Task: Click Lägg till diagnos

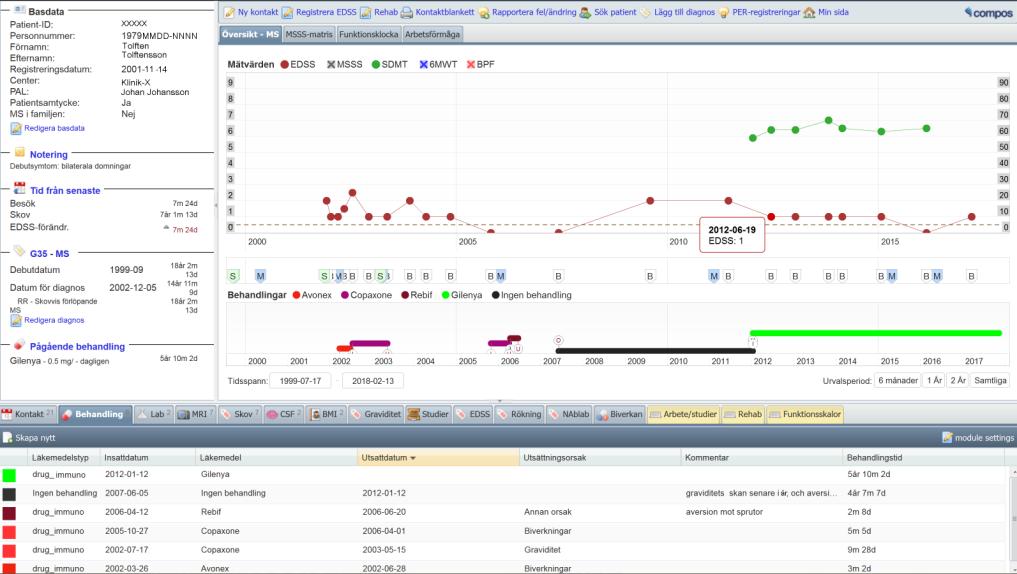Action: pos(677,12)
